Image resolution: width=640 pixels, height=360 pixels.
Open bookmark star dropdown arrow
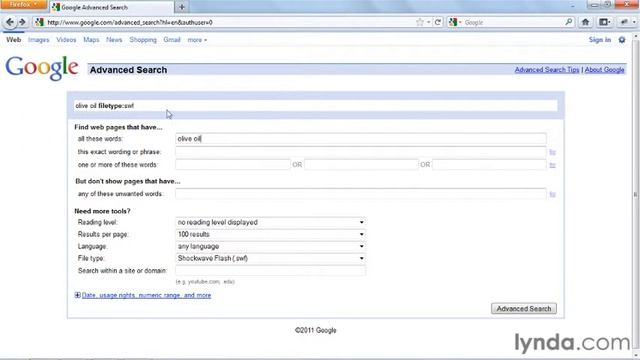tap(429, 22)
